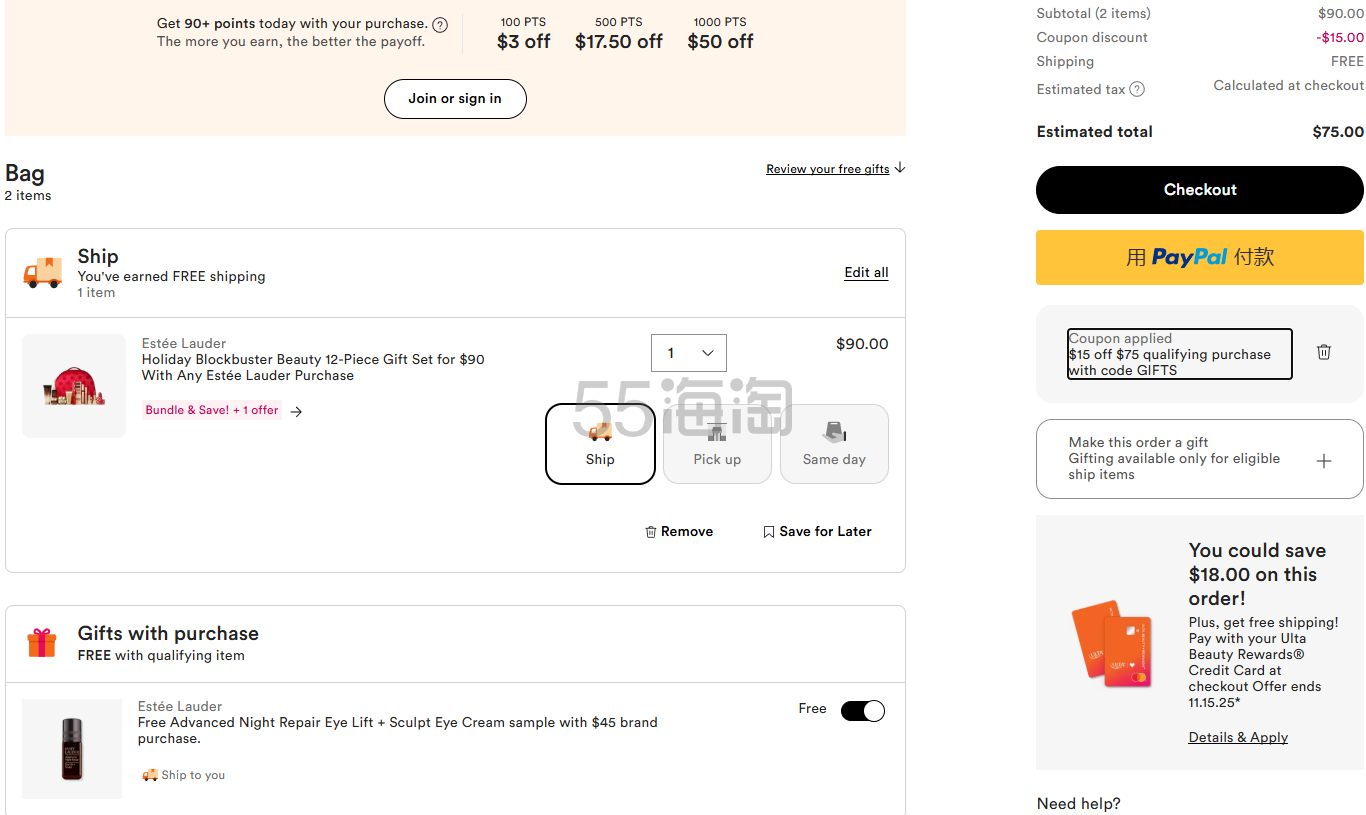
Task: Click plus icon to make order a gift
Action: coord(1323,461)
